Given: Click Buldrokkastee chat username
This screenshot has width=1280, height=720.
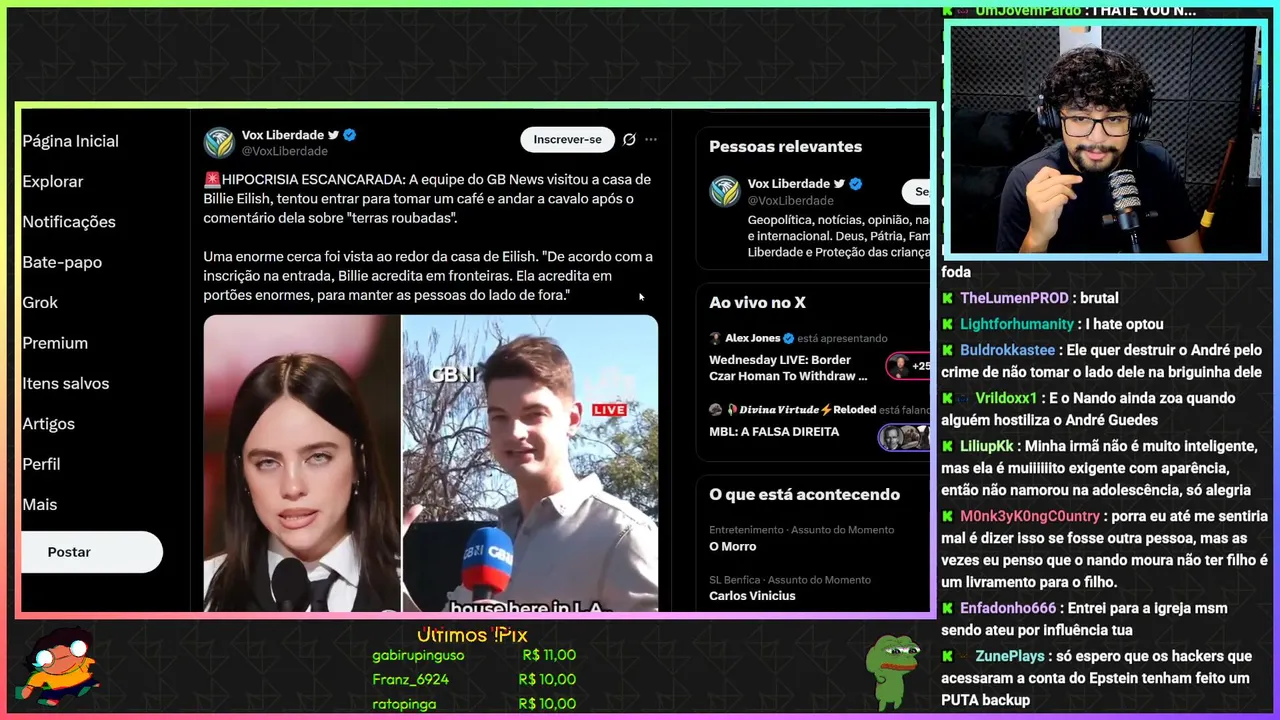Looking at the screenshot, I should [x=1007, y=350].
